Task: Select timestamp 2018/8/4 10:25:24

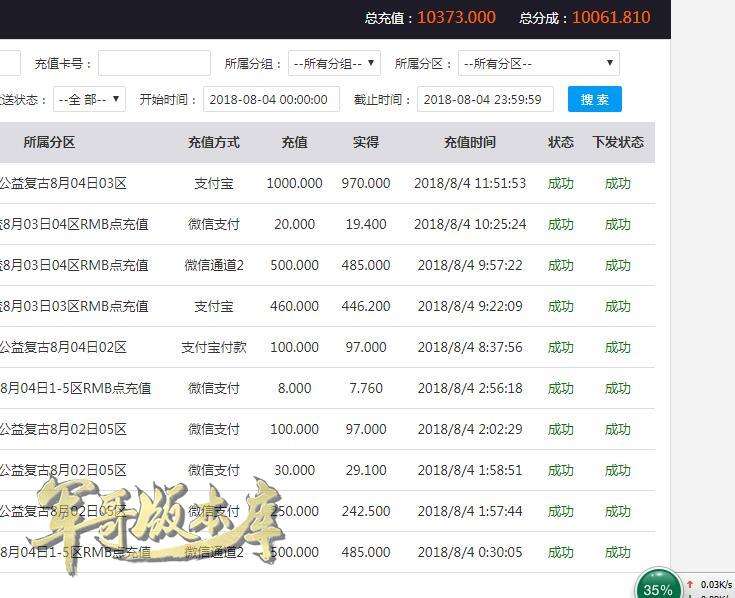Action: [470, 224]
